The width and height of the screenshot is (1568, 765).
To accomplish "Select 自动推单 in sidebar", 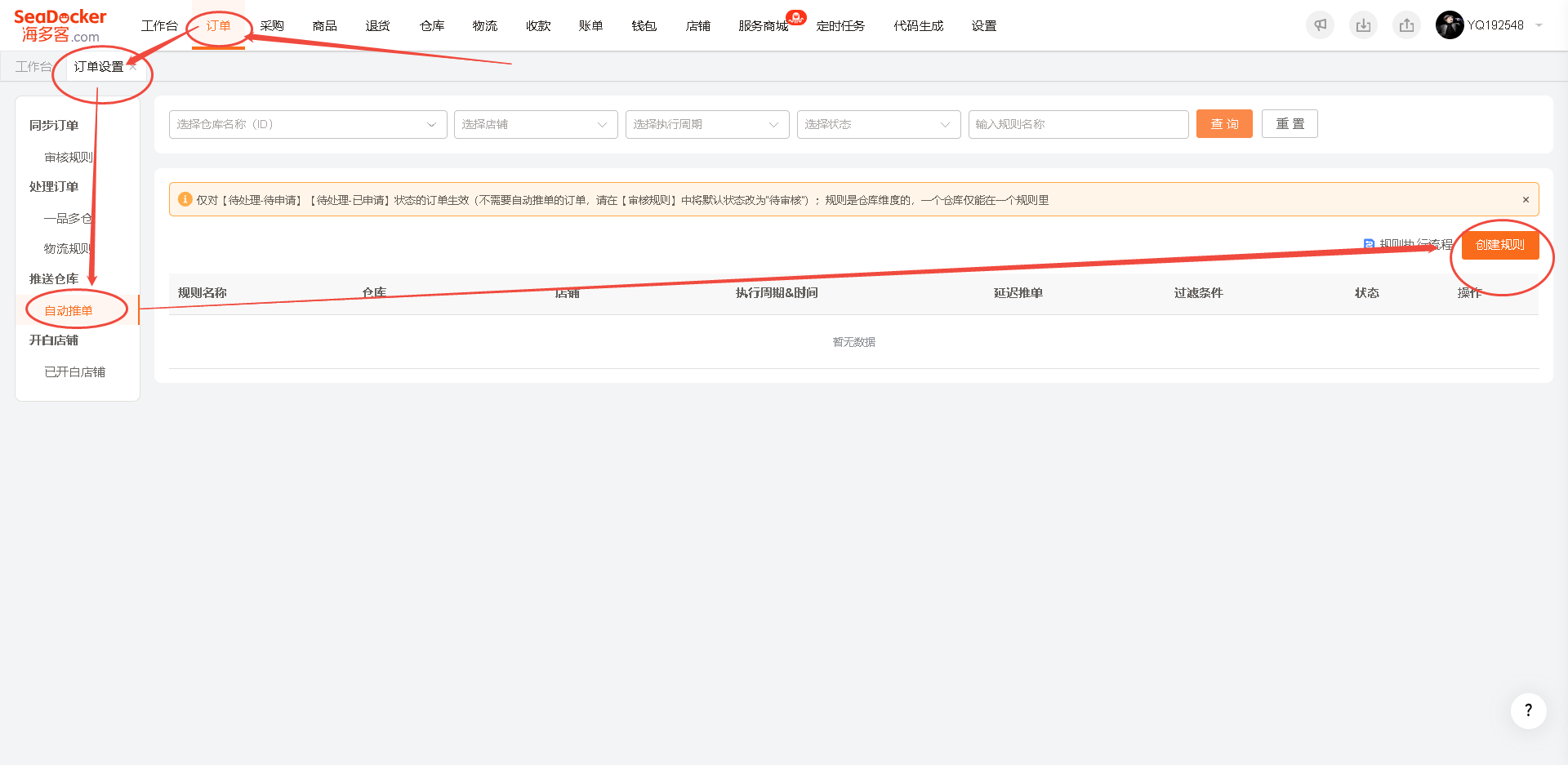I will [x=69, y=310].
